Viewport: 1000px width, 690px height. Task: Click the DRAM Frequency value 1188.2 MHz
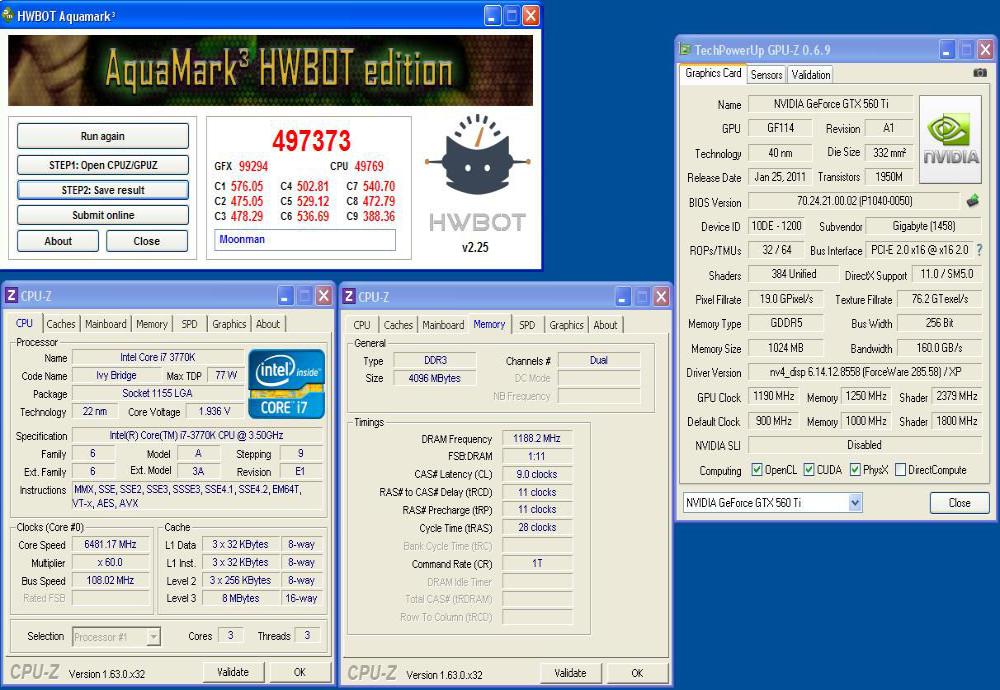click(536, 439)
